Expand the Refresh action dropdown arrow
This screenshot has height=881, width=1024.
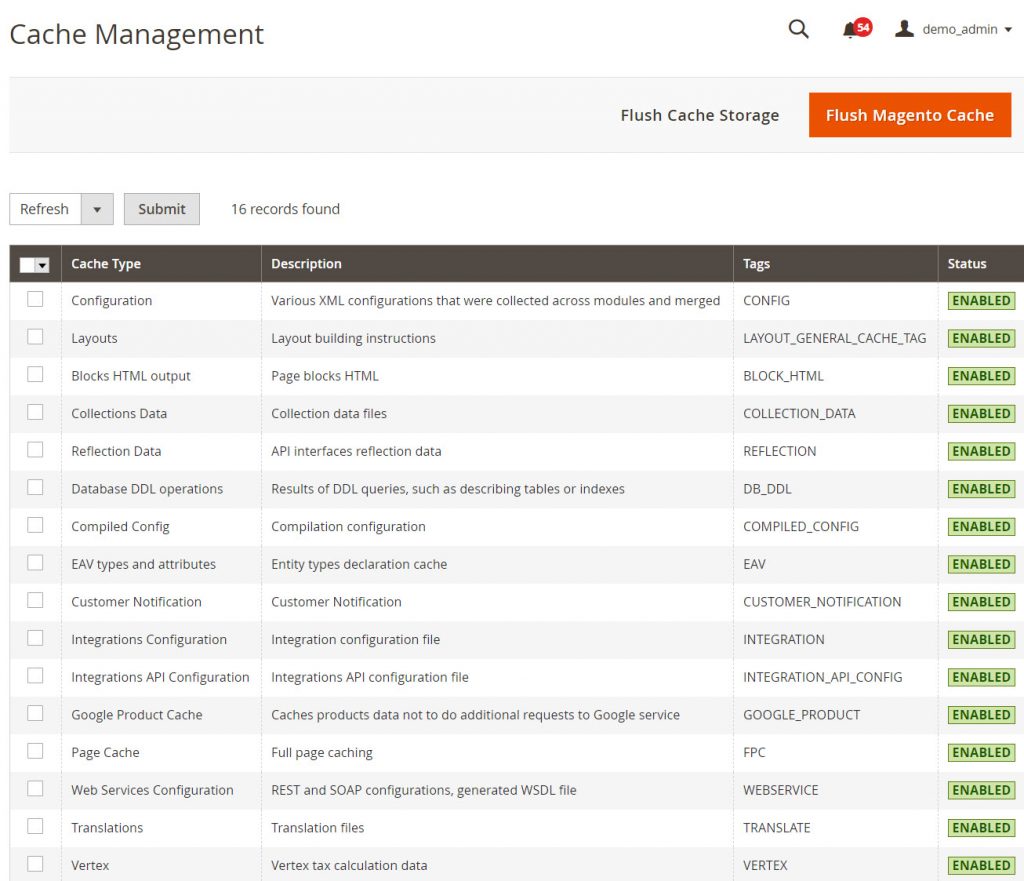click(98, 209)
